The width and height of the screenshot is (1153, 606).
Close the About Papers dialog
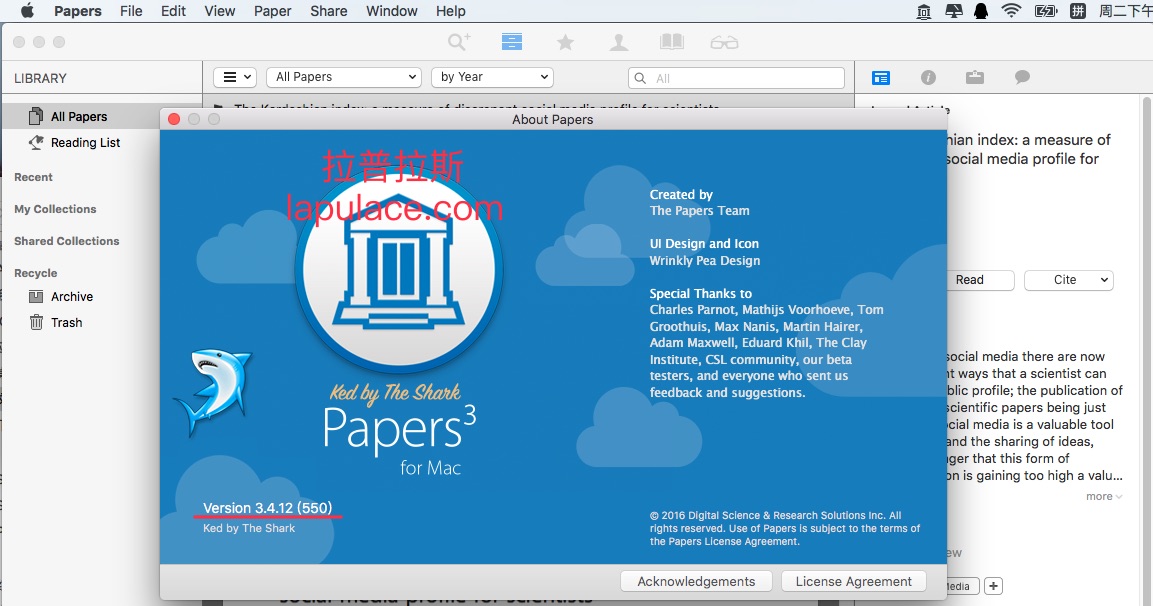(x=174, y=119)
